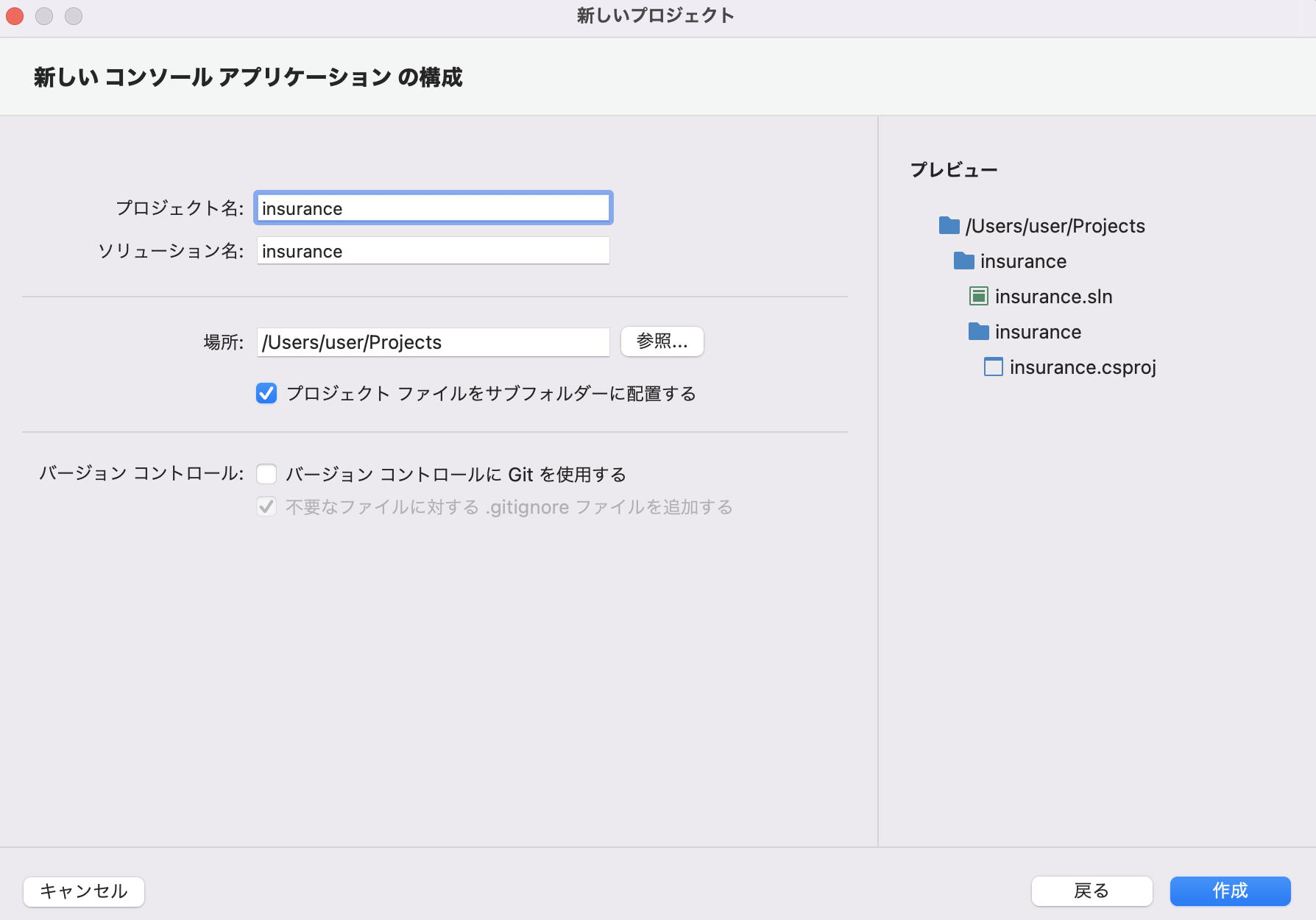Click the disabled .gitignore ファイルを追加する checkbox
Viewport: 1316px width, 920px height.
click(266, 506)
